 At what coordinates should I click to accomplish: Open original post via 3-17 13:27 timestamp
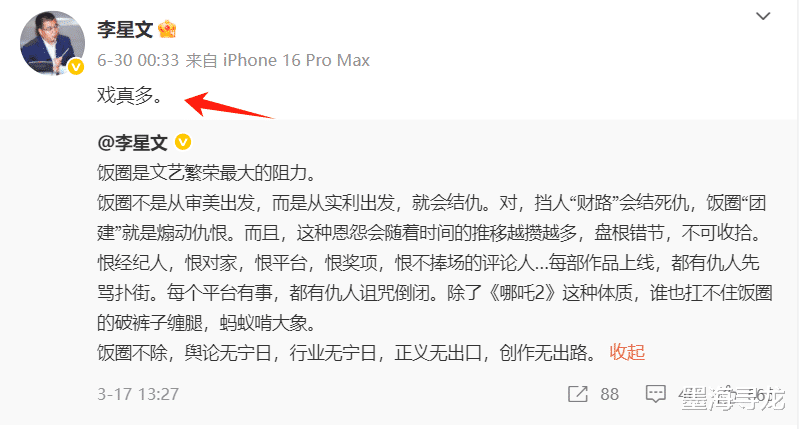tap(138, 394)
